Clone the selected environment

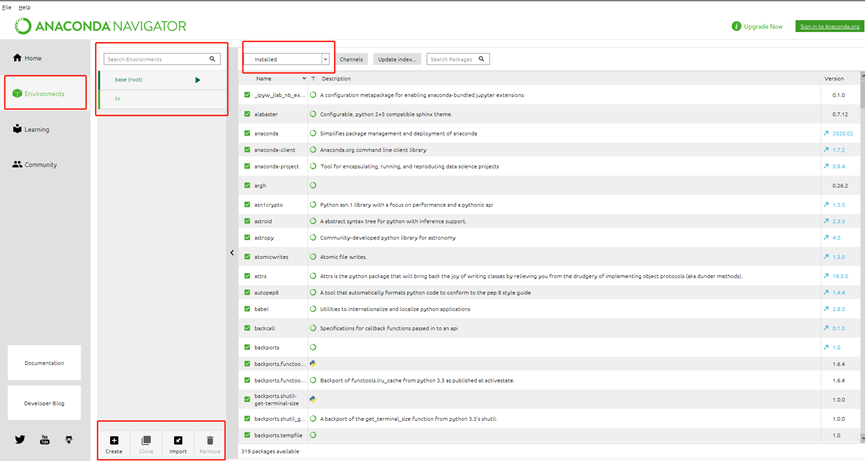tap(146, 444)
